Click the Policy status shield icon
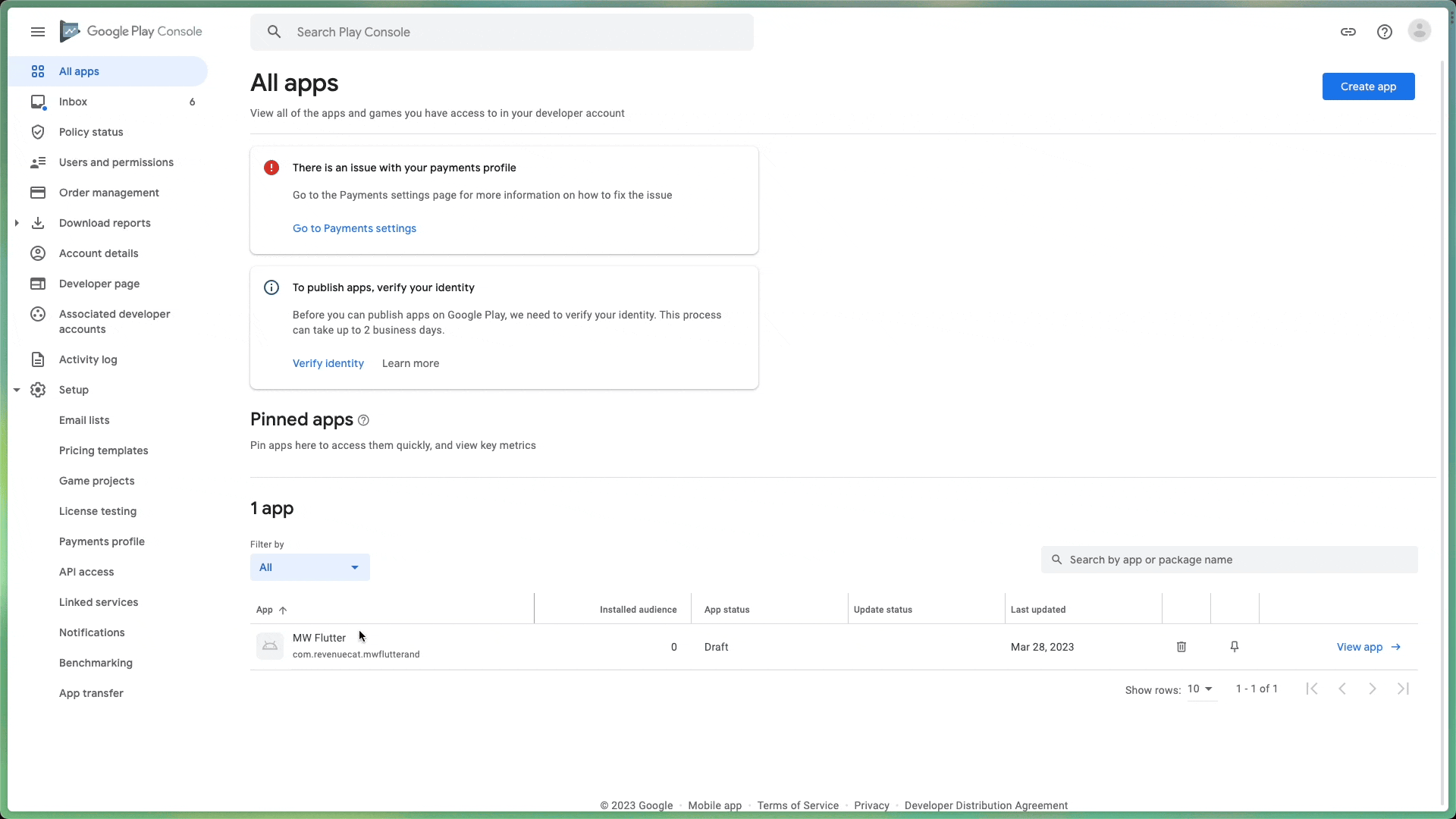 point(38,132)
